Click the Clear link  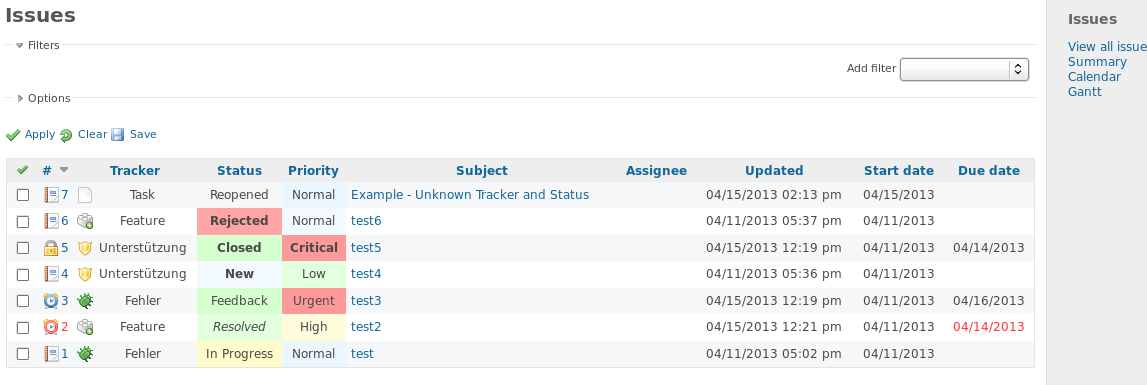click(x=92, y=135)
